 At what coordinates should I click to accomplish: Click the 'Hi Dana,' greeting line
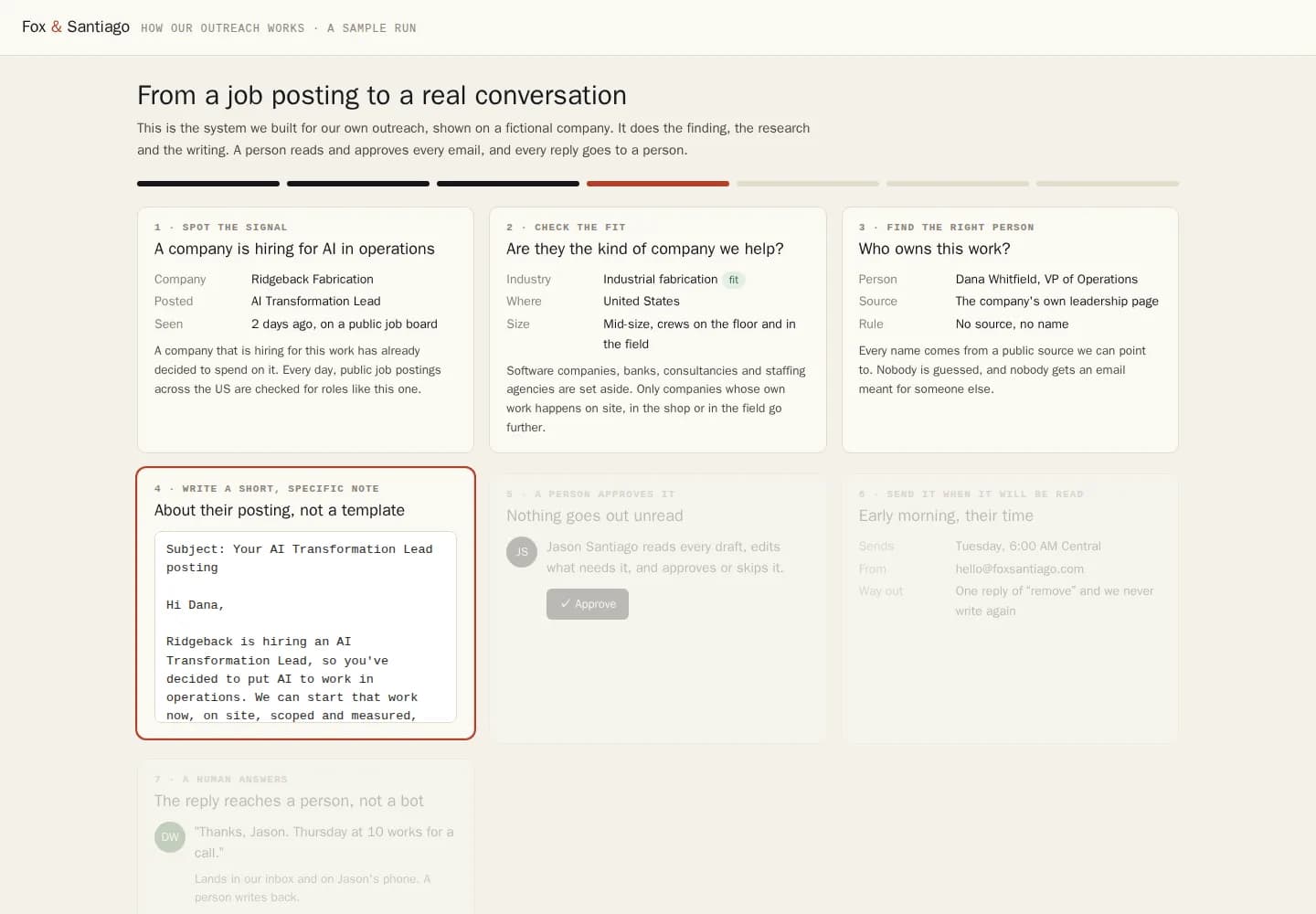pos(196,605)
